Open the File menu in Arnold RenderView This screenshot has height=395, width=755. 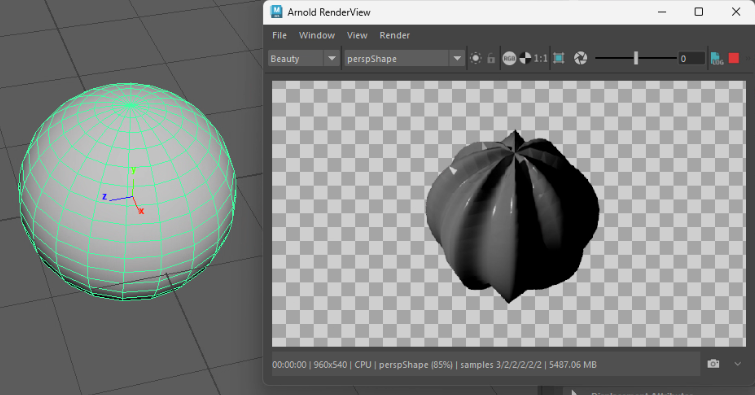[279, 35]
